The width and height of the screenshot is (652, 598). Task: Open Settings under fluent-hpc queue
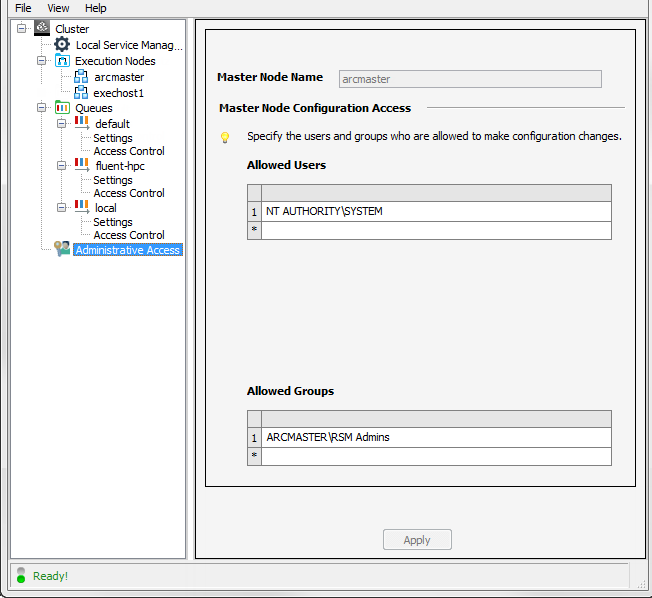point(113,180)
